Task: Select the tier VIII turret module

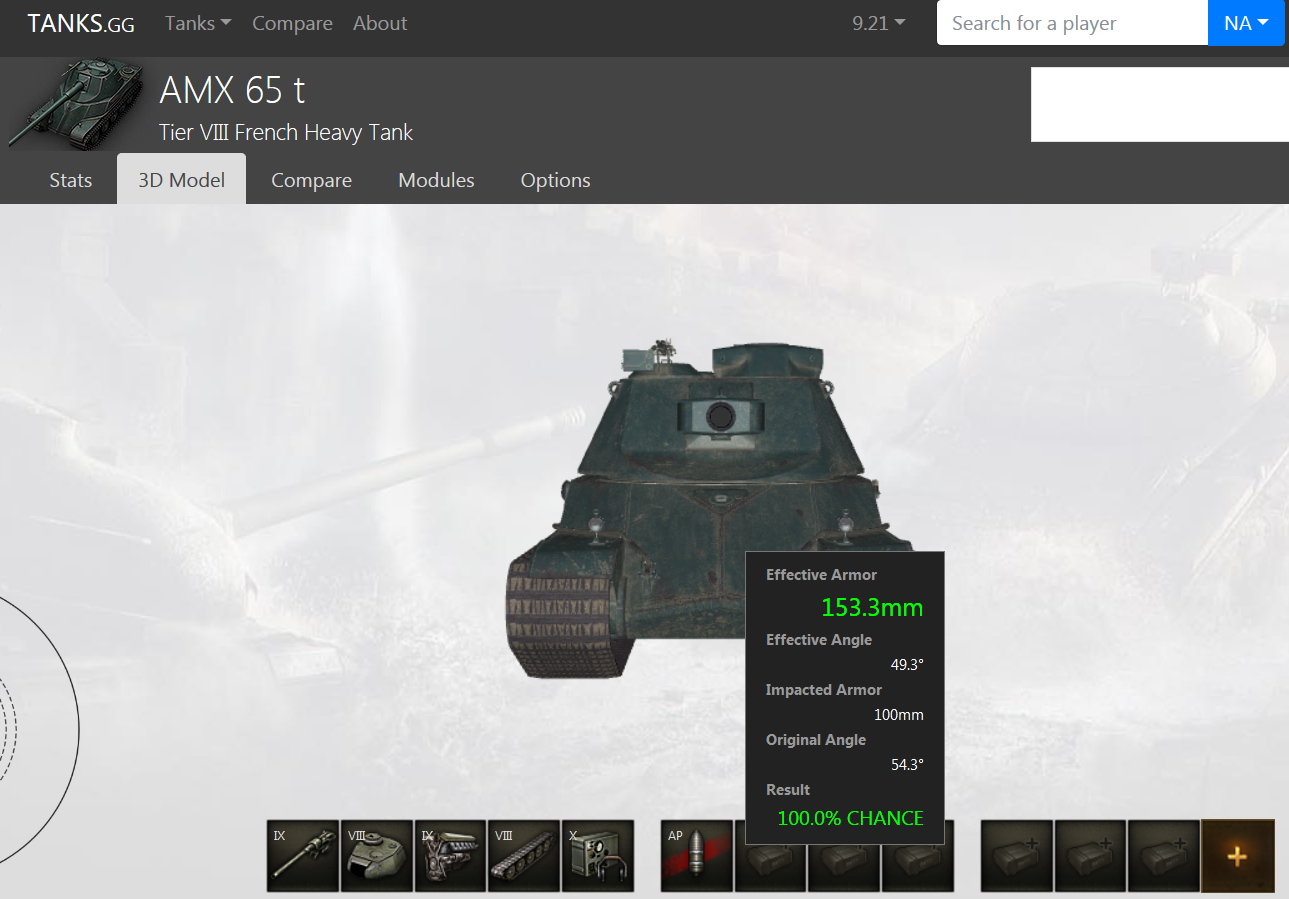Action: click(377, 855)
